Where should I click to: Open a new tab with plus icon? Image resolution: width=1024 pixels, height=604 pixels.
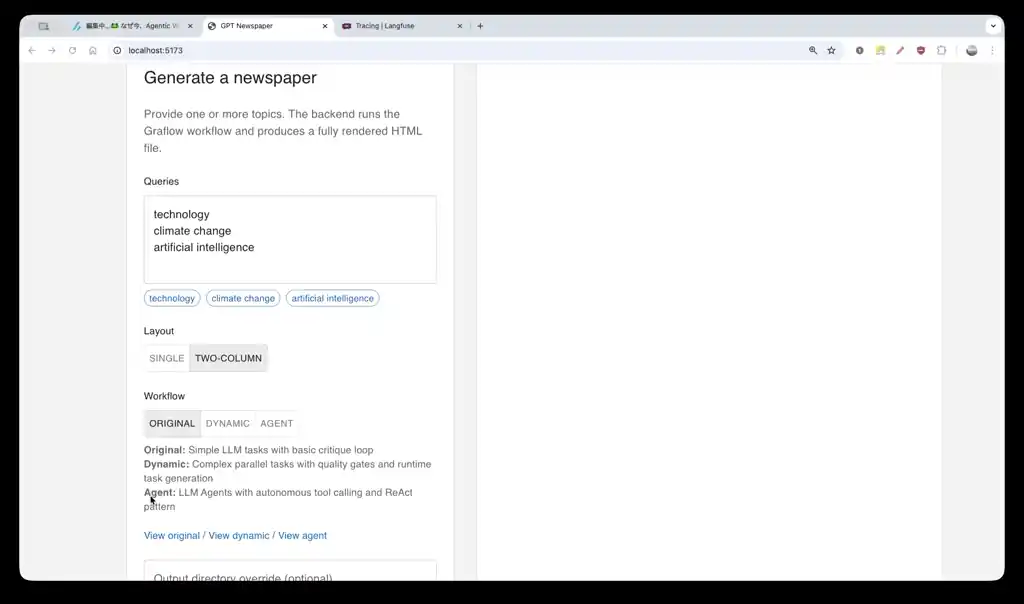480,26
